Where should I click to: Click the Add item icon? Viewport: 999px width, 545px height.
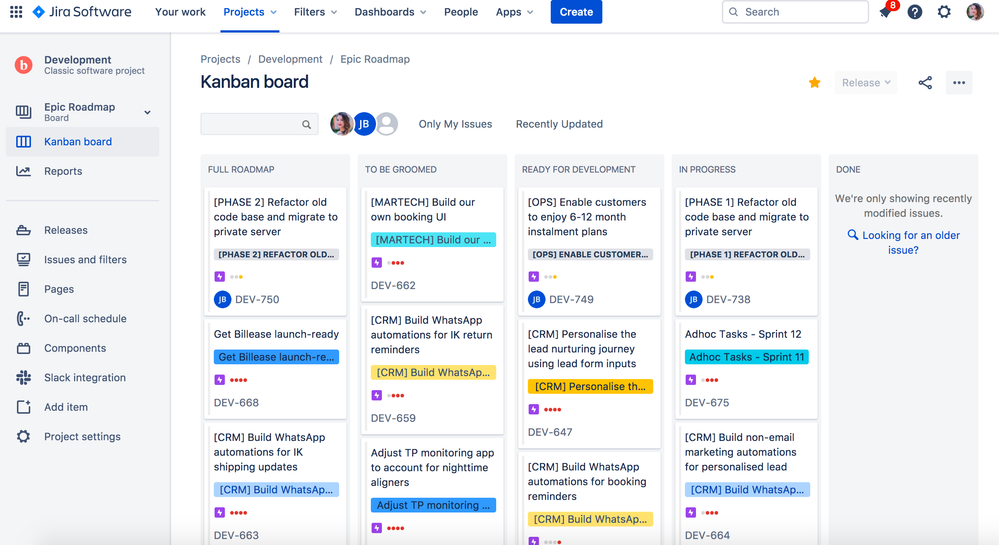(x=24, y=407)
